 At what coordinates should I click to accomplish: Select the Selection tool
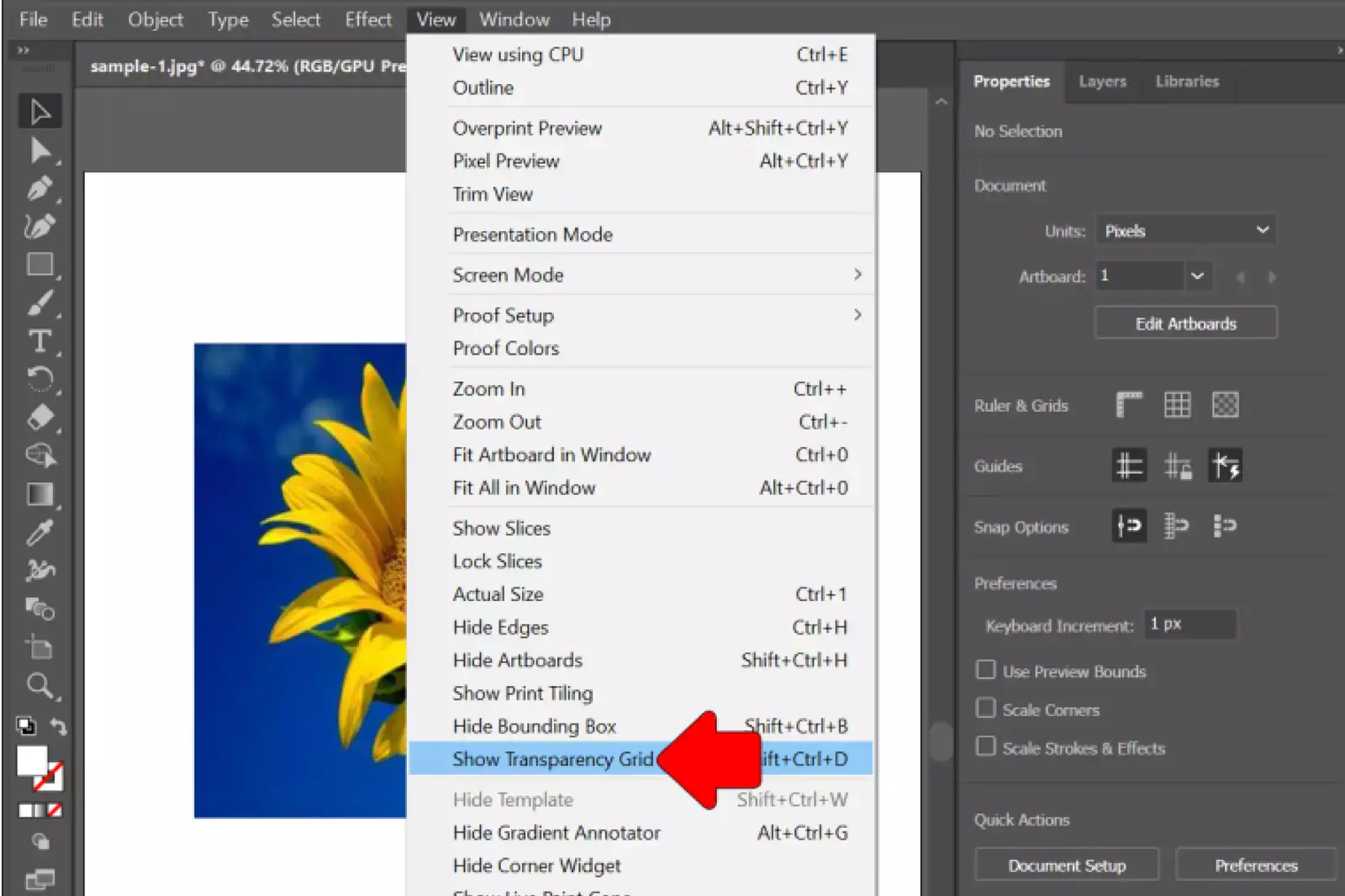[39, 110]
